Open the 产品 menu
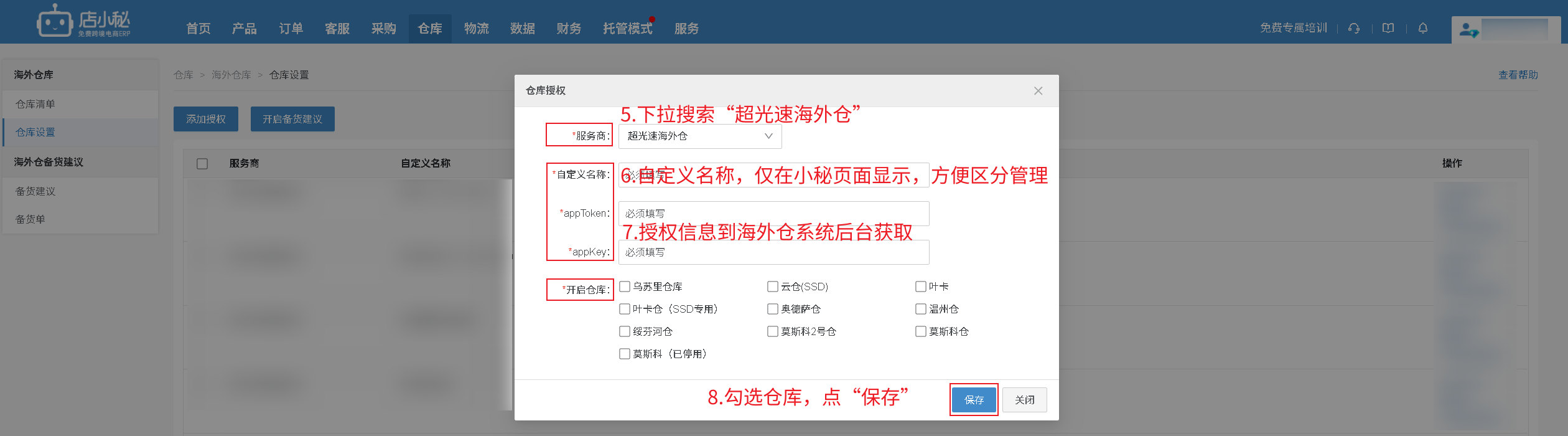 pos(245,29)
